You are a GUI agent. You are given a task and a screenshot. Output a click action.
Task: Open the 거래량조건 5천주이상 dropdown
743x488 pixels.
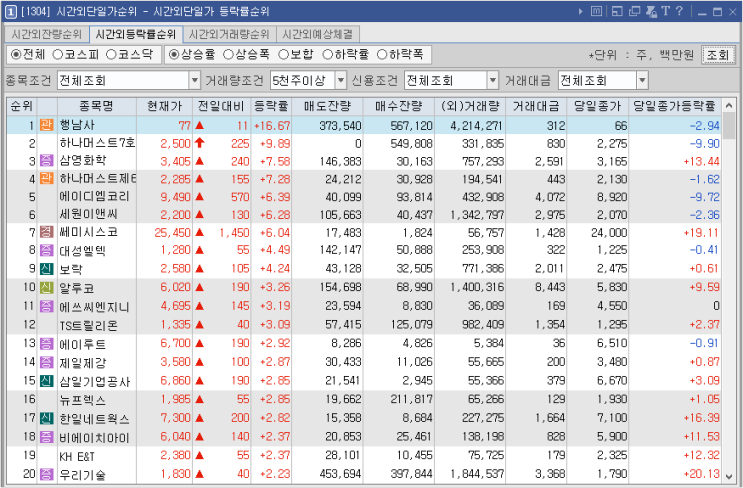tap(341, 81)
